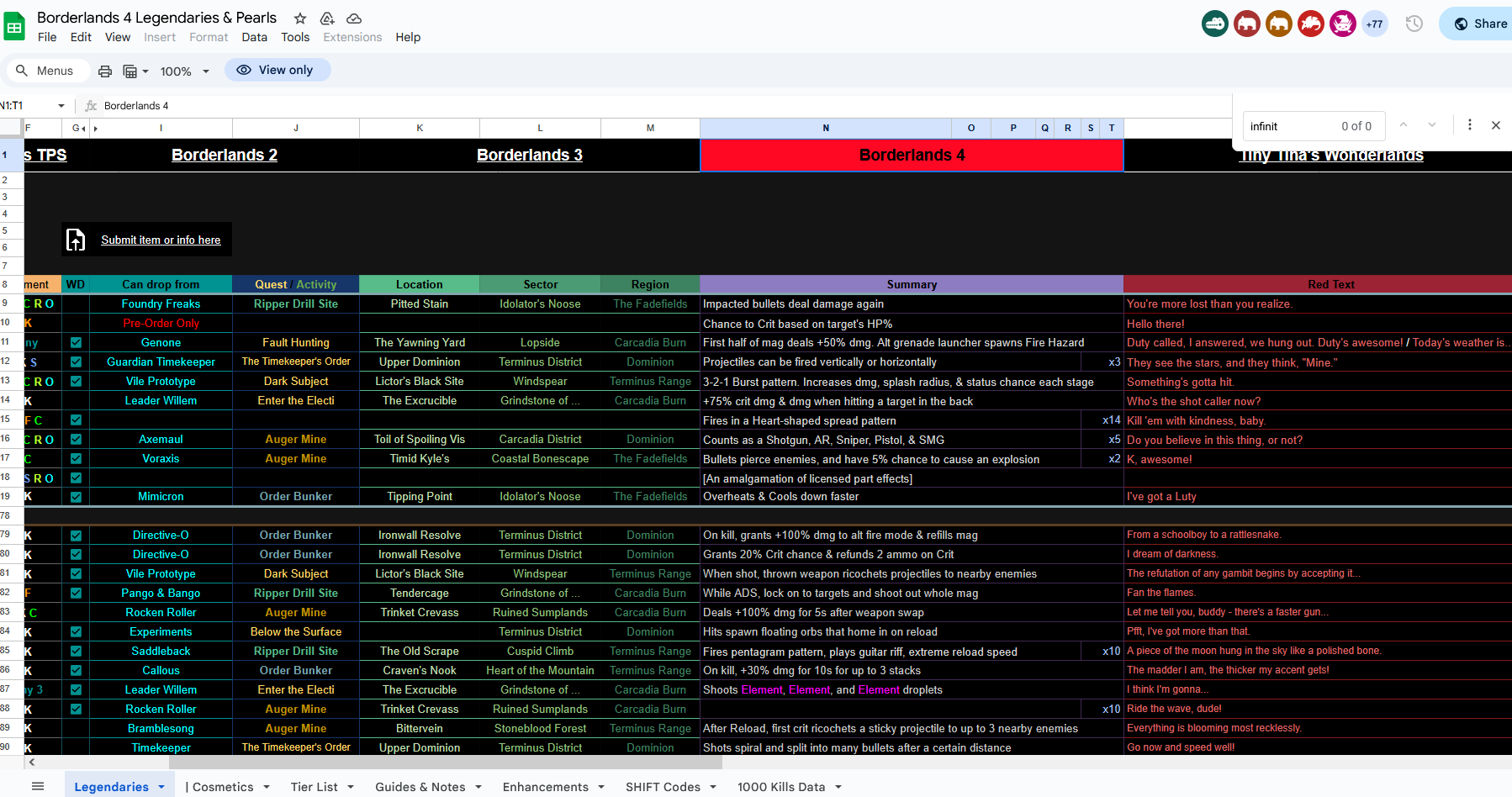Open the Tools menu
1512x797 pixels.
[x=295, y=37]
